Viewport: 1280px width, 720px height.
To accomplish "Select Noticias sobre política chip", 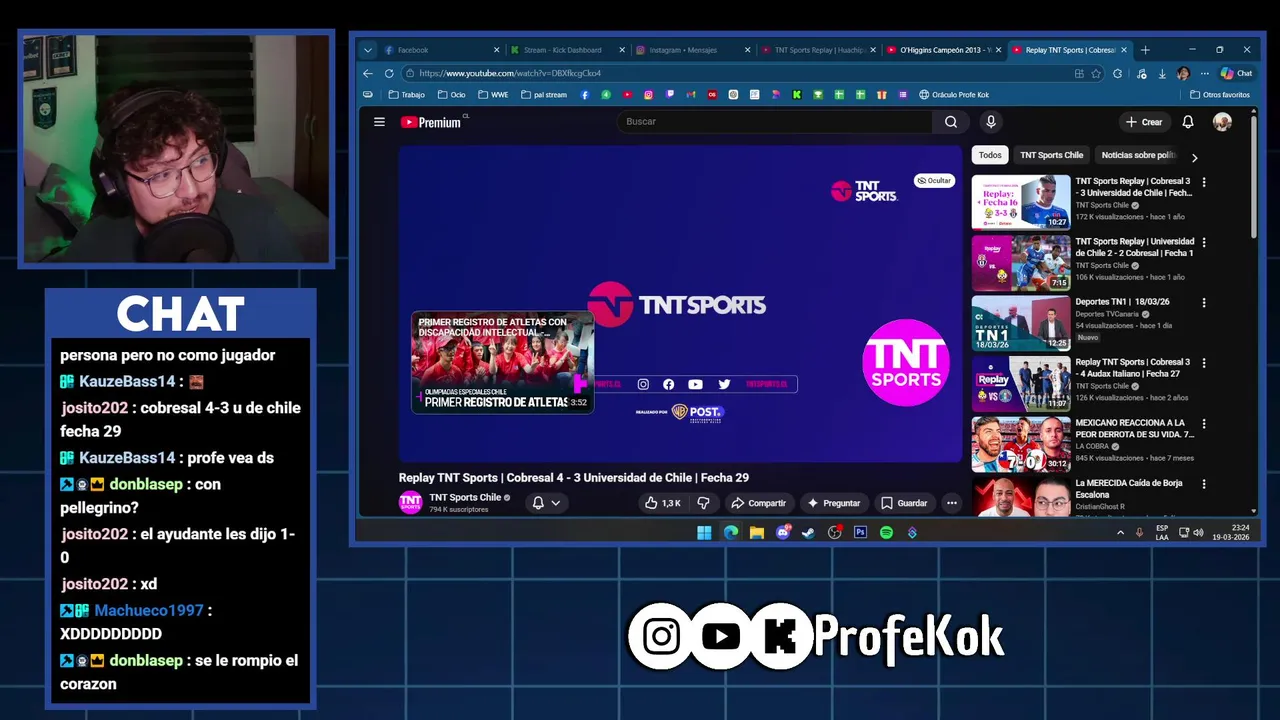I will point(1137,156).
